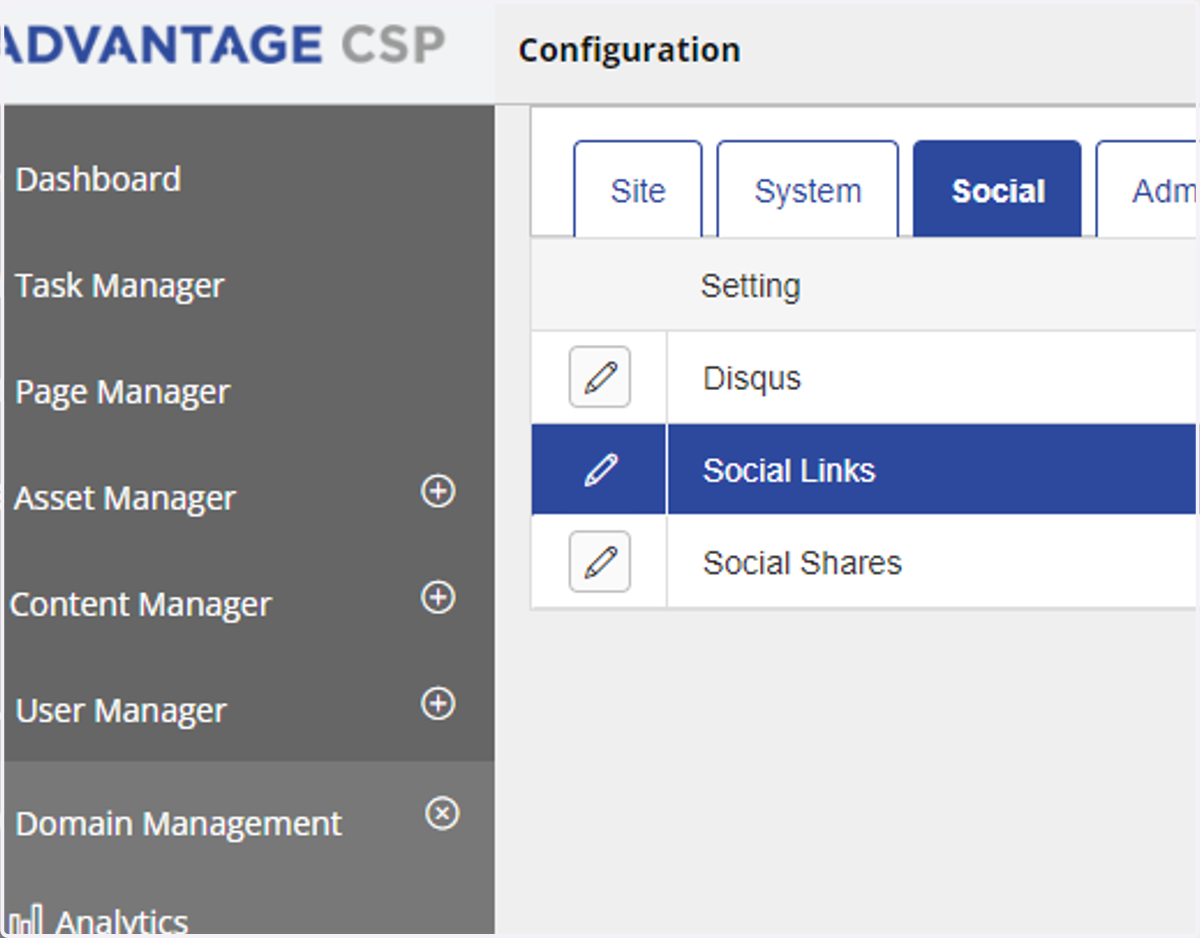
Task: Expand the Asset Manager menu
Action: pyautogui.click(x=438, y=491)
